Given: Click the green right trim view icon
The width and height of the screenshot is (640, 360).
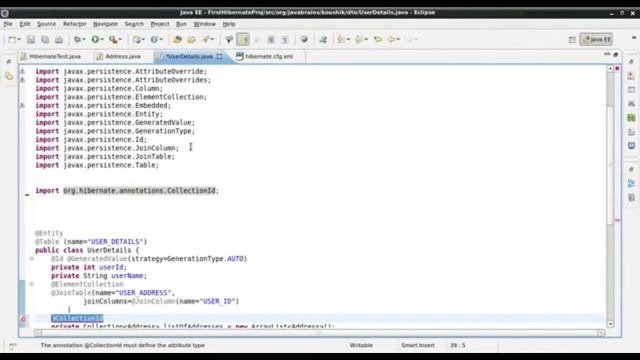Looking at the screenshot, I should 631,118.
